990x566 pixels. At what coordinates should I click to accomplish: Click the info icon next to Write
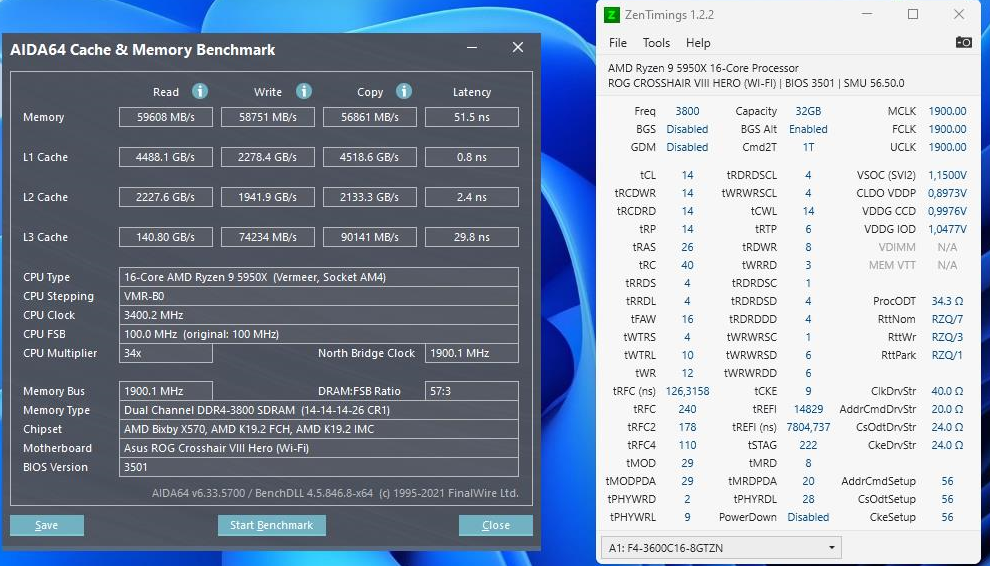click(x=304, y=91)
